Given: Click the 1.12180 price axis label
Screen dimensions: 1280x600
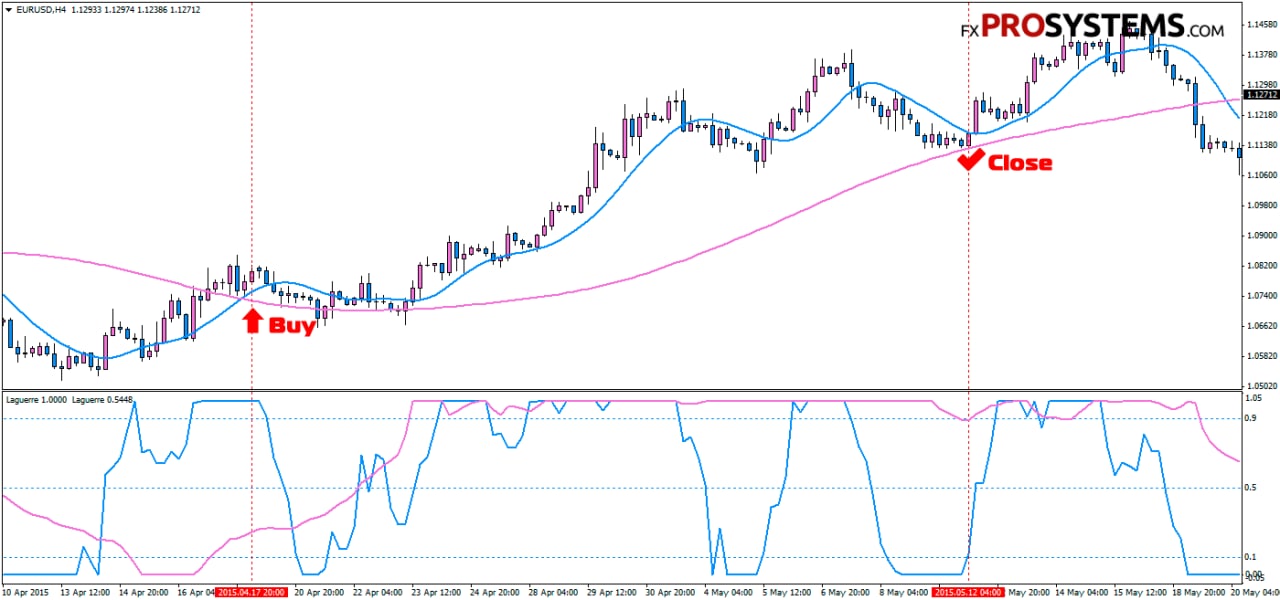Looking at the screenshot, I should [x=1263, y=115].
